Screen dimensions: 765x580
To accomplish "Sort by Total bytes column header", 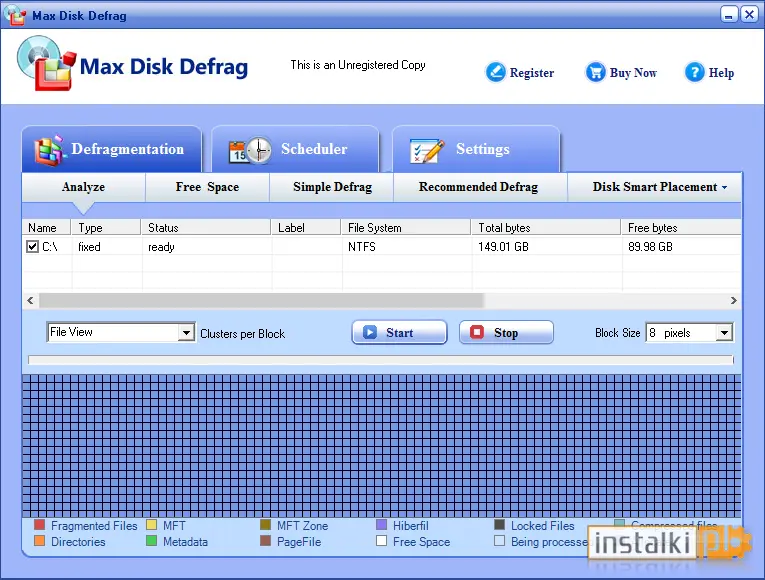I will coord(546,227).
